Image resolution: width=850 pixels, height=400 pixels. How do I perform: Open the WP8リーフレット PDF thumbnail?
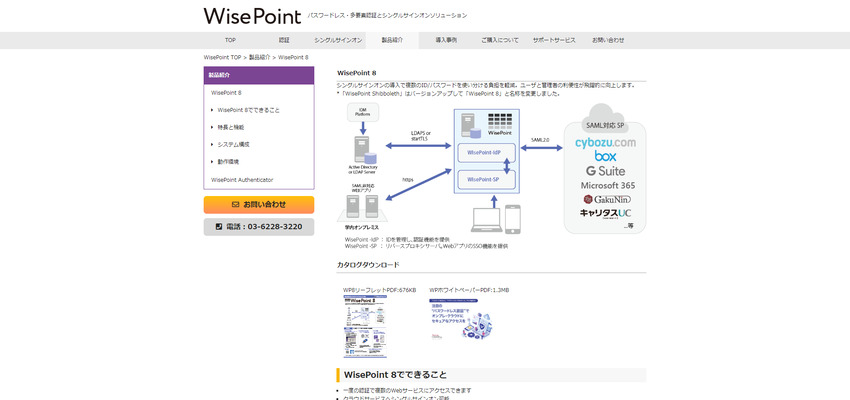point(365,326)
